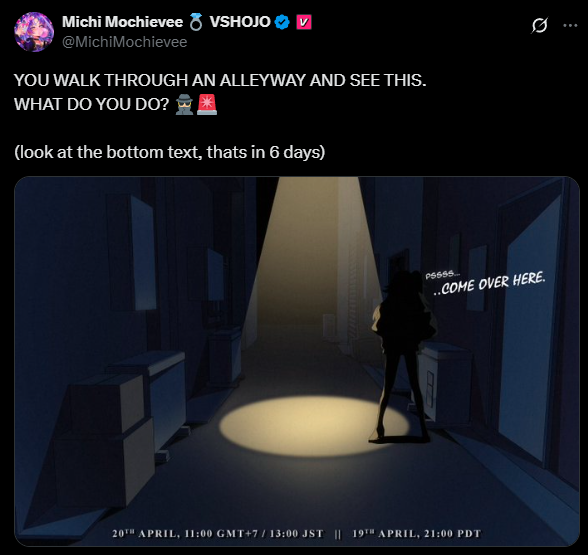Open the Michi Mochievee display name link

coord(122,22)
